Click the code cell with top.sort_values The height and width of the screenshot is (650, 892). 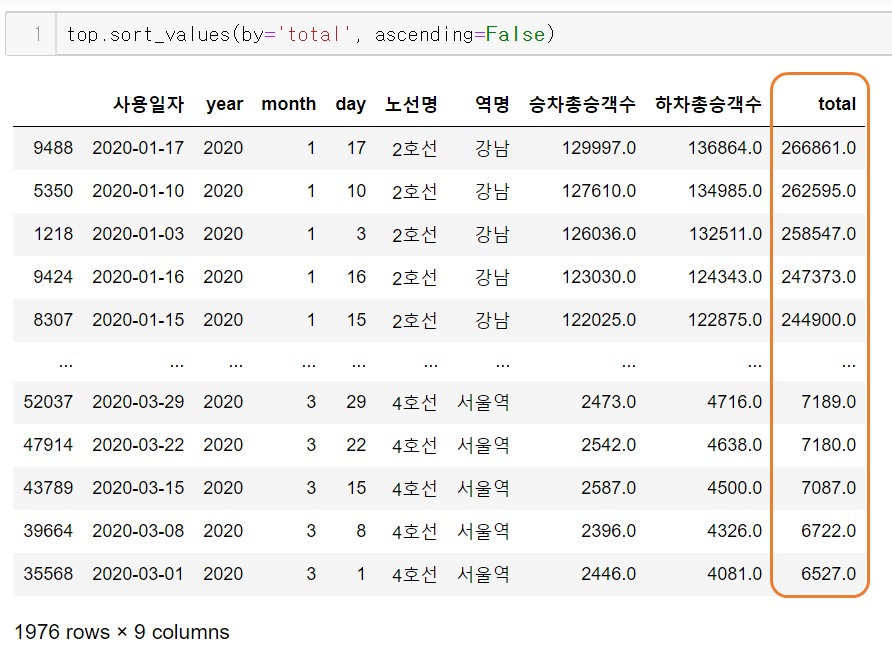(473, 34)
